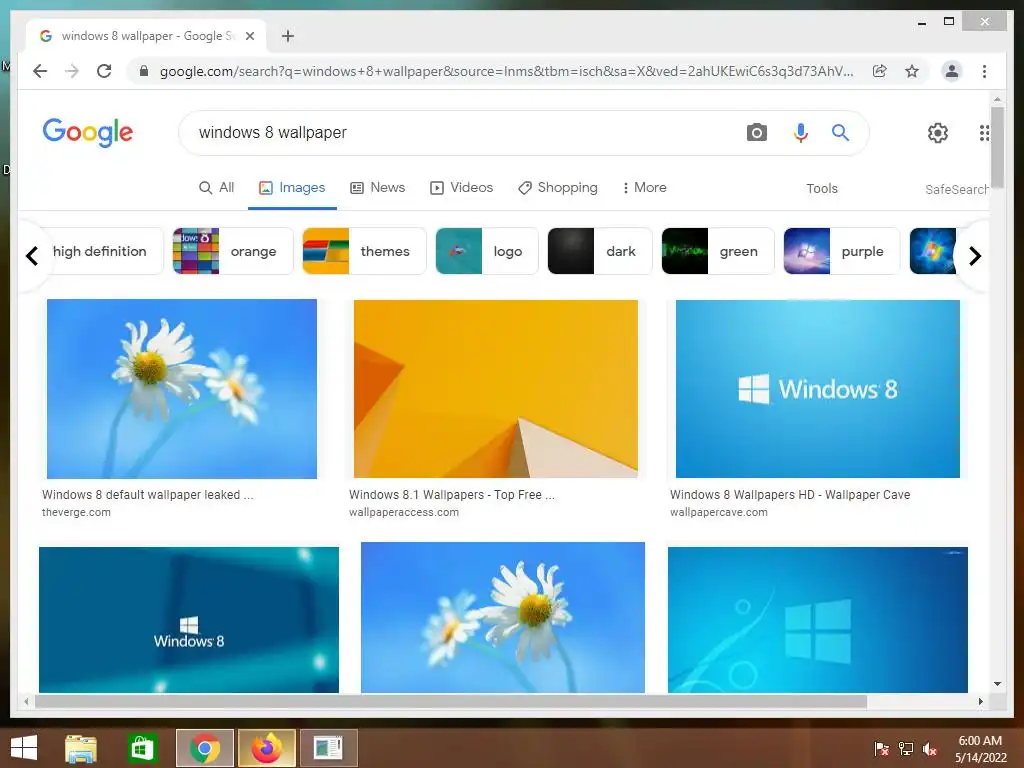1024x768 pixels.
Task: Click the Action Center flag icon
Action: point(882,749)
